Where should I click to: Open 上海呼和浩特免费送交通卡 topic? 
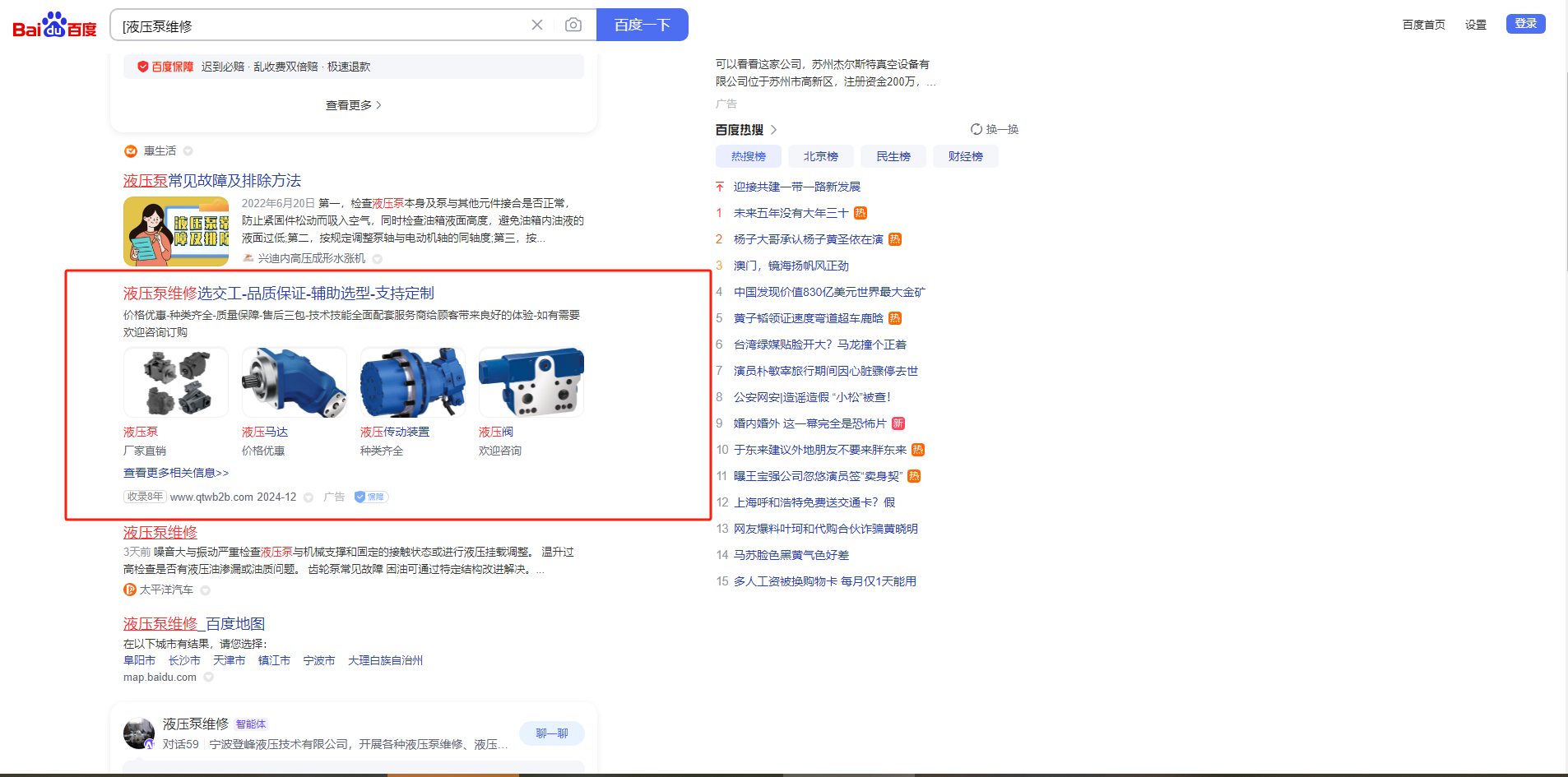[x=814, y=502]
